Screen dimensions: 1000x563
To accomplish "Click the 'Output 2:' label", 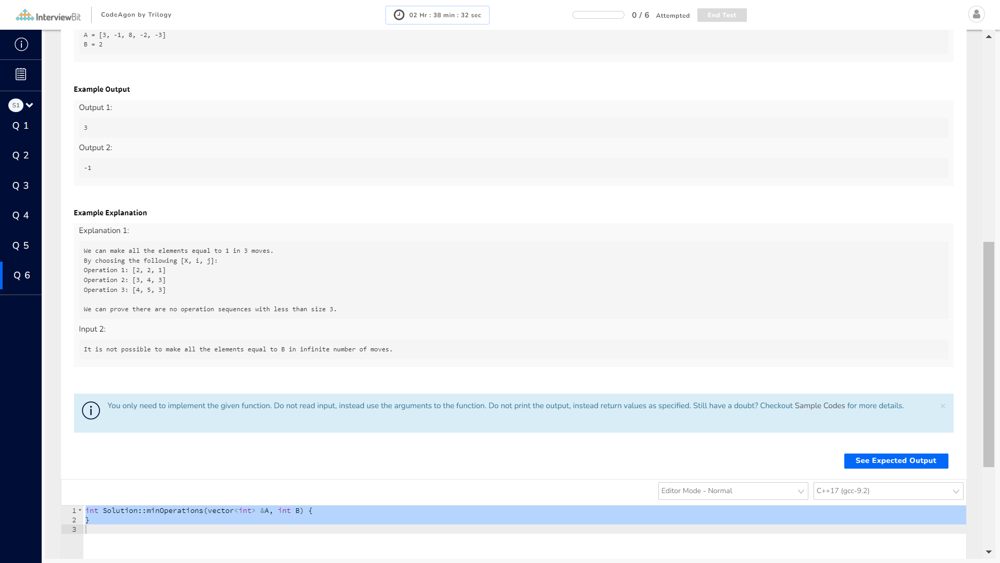I will point(96,148).
